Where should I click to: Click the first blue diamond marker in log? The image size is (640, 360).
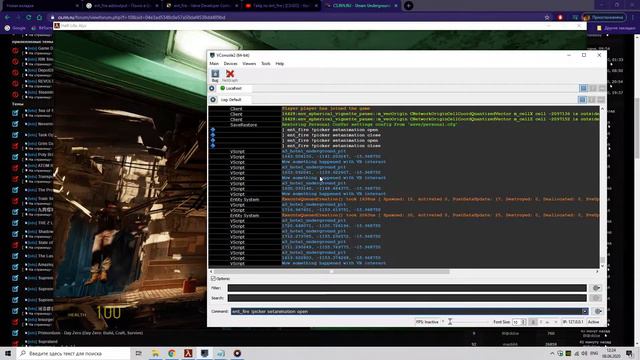click(213, 130)
